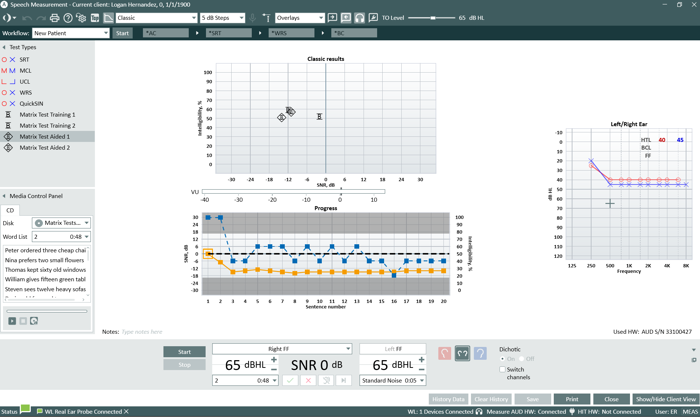Select the right ear red icon
The width and height of the screenshot is (700, 417).
444,354
